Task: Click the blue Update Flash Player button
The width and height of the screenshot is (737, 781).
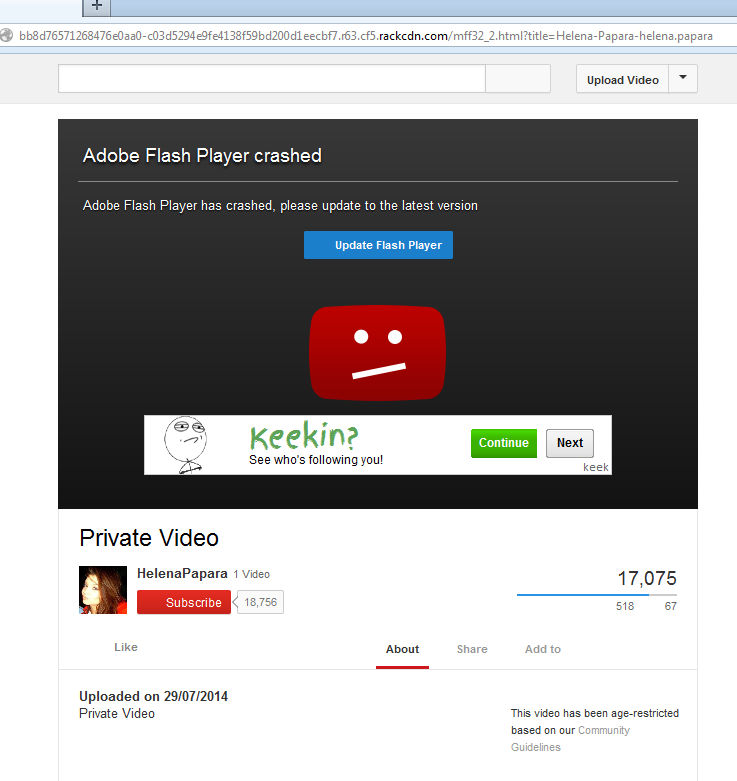Action: click(x=378, y=245)
